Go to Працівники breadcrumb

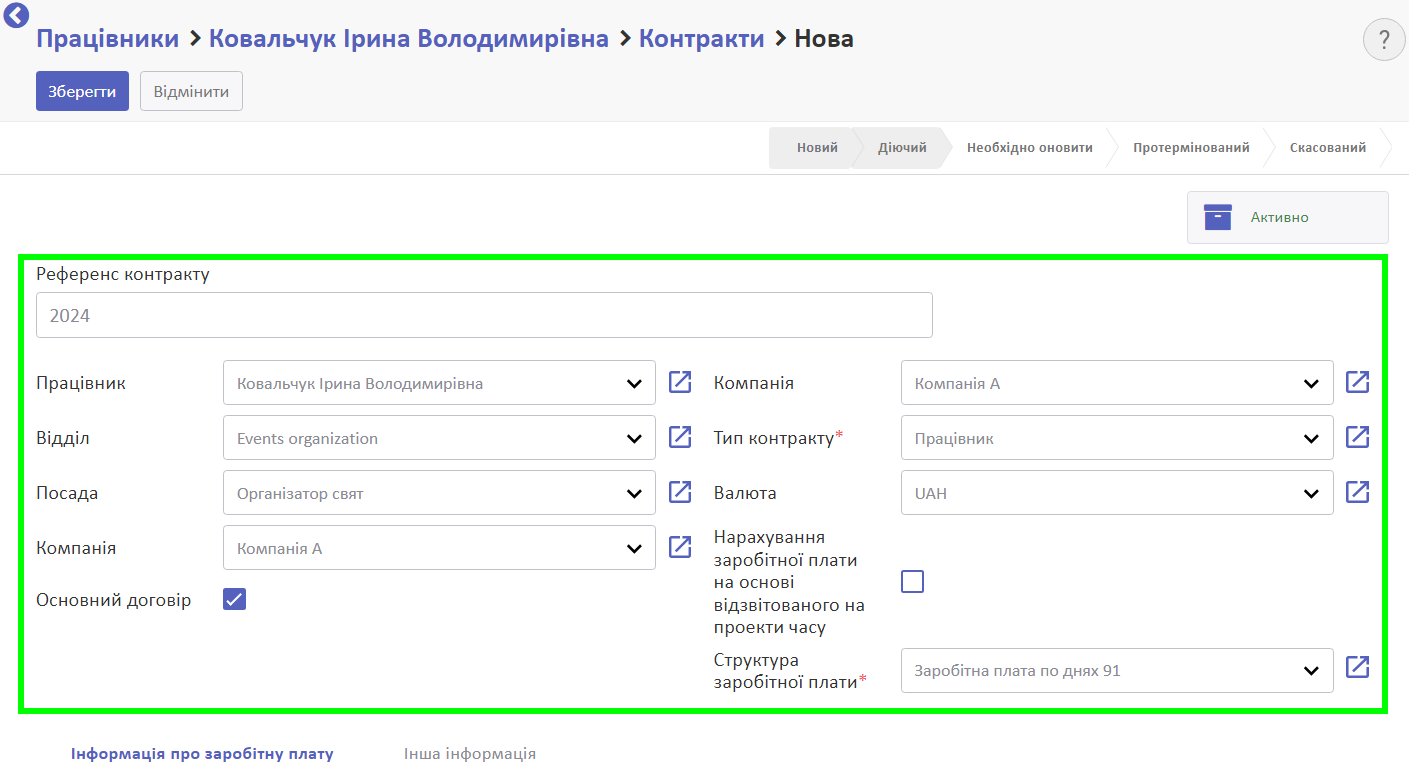[108, 39]
